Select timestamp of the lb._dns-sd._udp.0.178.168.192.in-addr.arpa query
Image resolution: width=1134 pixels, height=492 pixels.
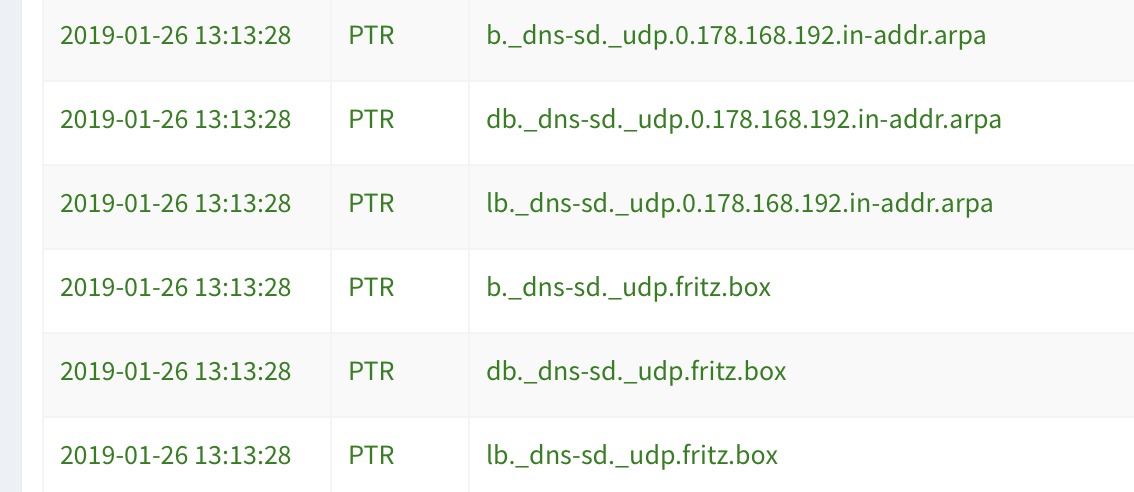176,204
